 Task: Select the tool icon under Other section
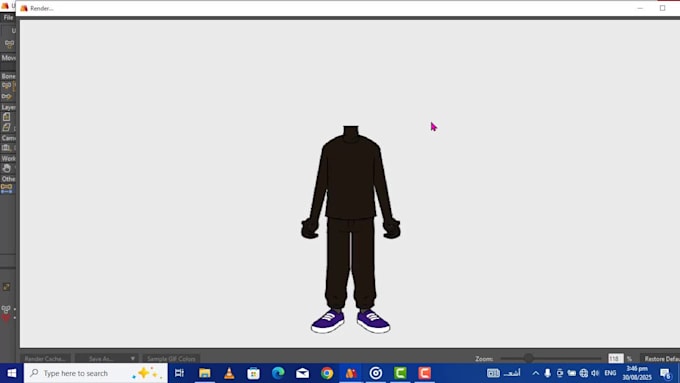(x=7, y=189)
